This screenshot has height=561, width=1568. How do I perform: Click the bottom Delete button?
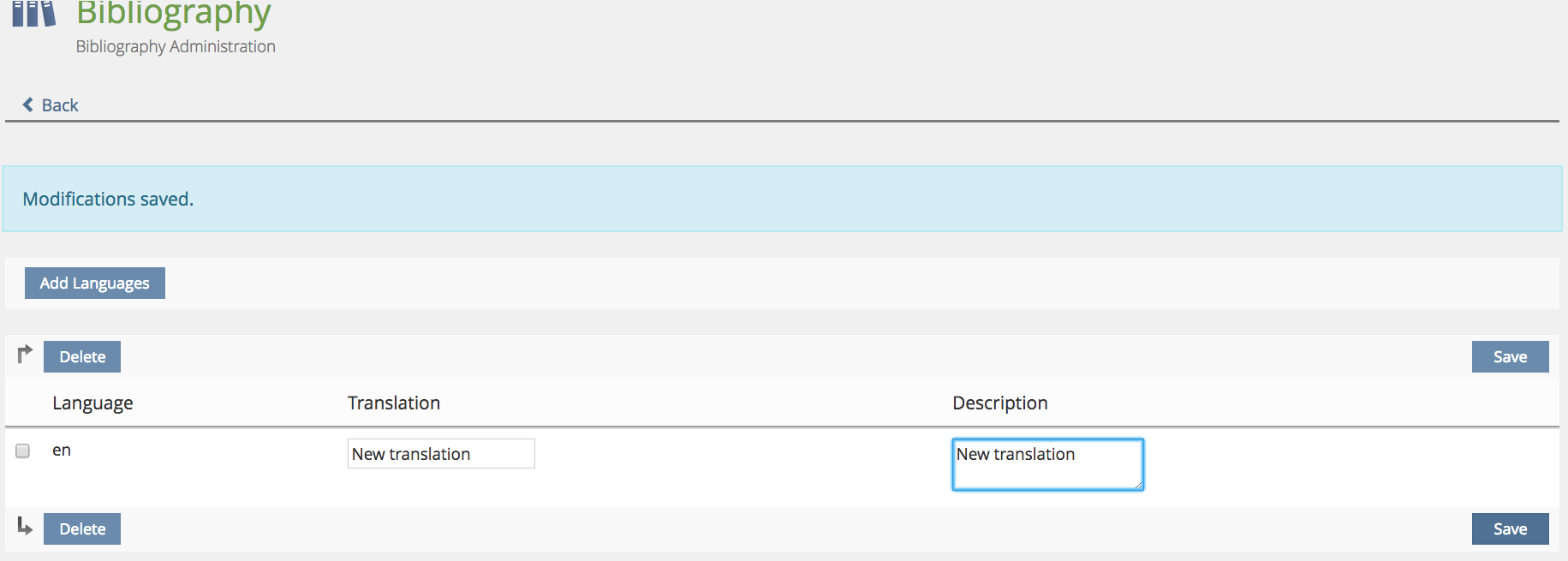pyautogui.click(x=82, y=529)
